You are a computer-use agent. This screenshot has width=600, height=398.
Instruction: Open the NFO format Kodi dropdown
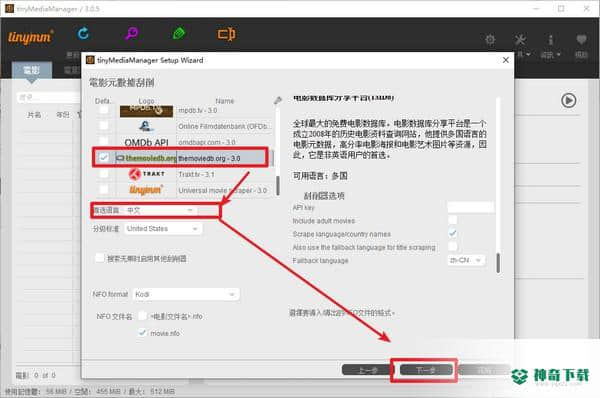pyautogui.click(x=186, y=294)
